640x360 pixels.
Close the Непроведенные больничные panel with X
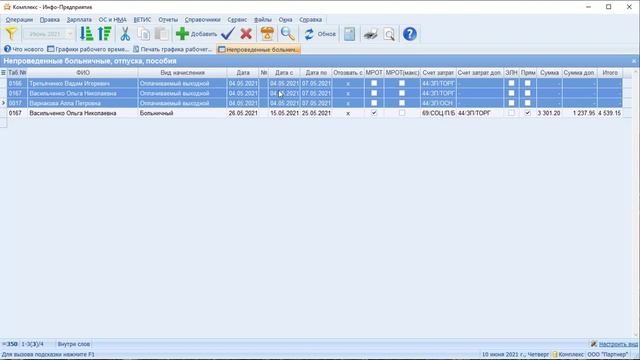pos(634,61)
